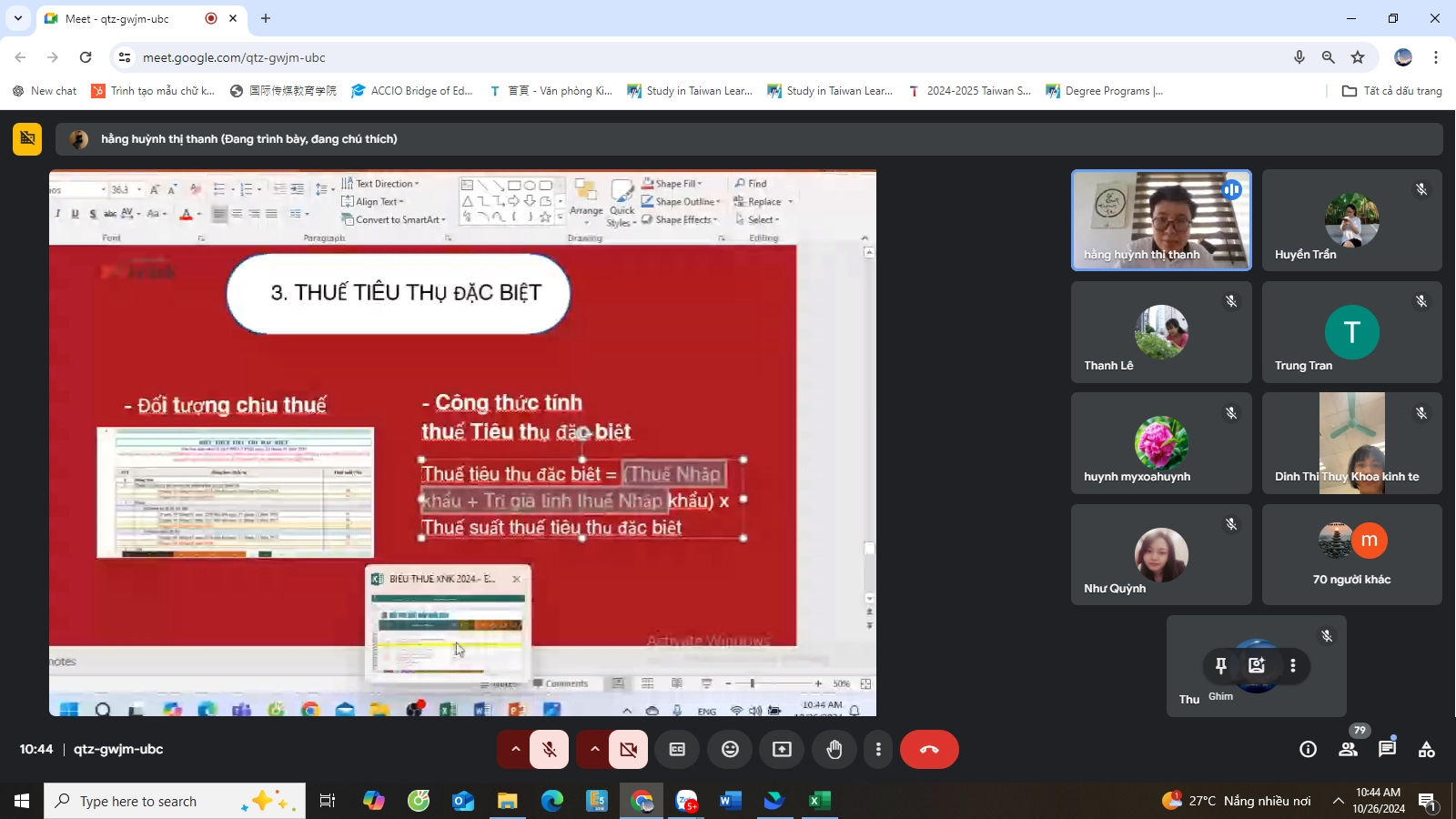The width and height of the screenshot is (1456, 819).
Task: Click the present screen icon
Action: [x=782, y=749]
